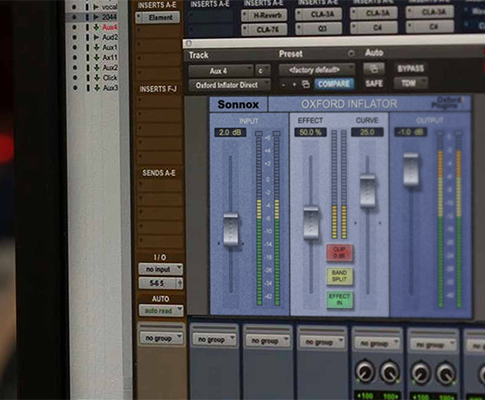Open the Aux 4 track selector dropdown
The height and width of the screenshot is (400, 485).
(x=220, y=71)
